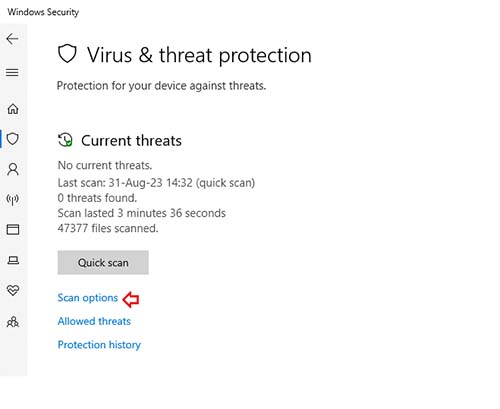Go back using the left arrow
This screenshot has height=409, width=500.
pyautogui.click(x=12, y=39)
